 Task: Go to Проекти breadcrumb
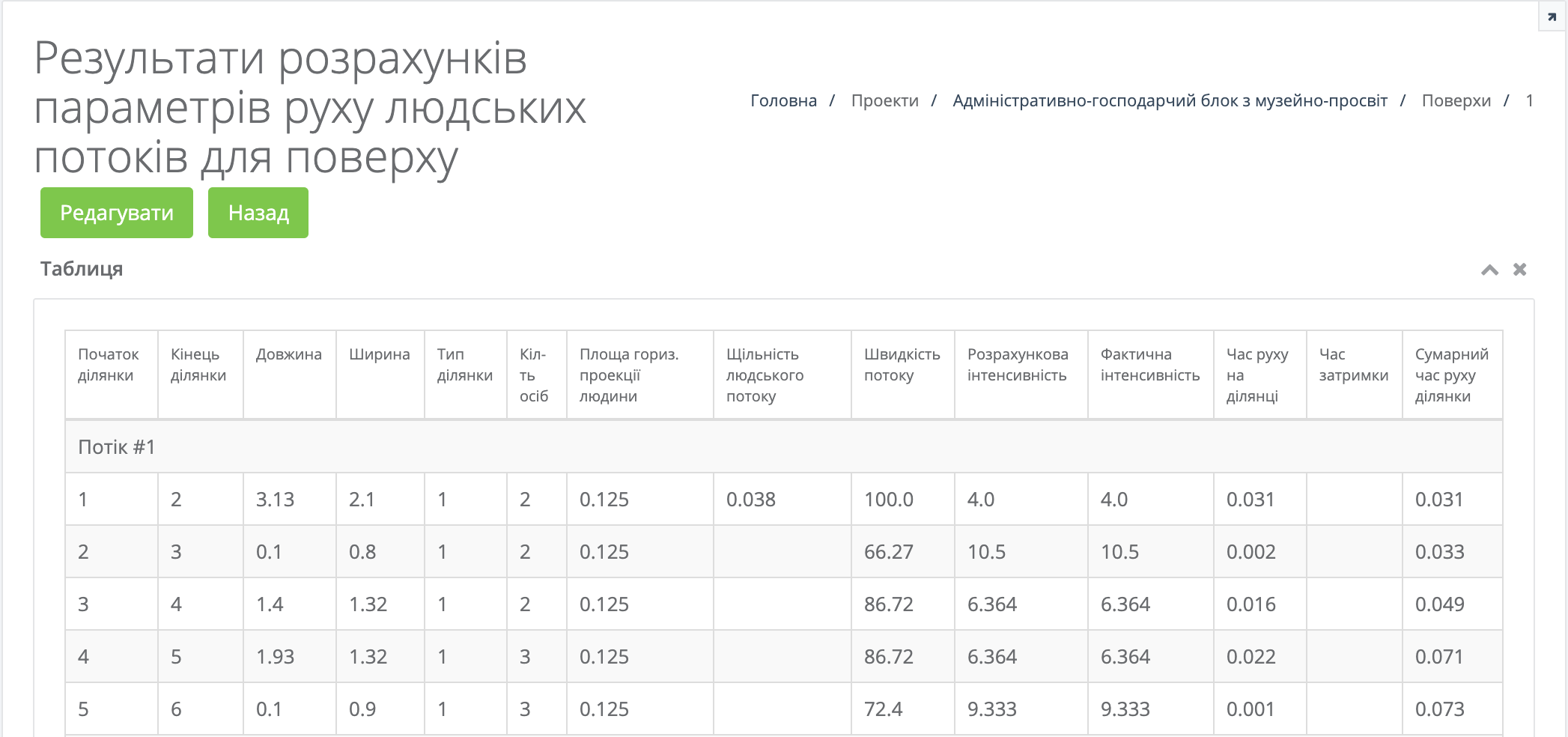pyautogui.click(x=884, y=100)
